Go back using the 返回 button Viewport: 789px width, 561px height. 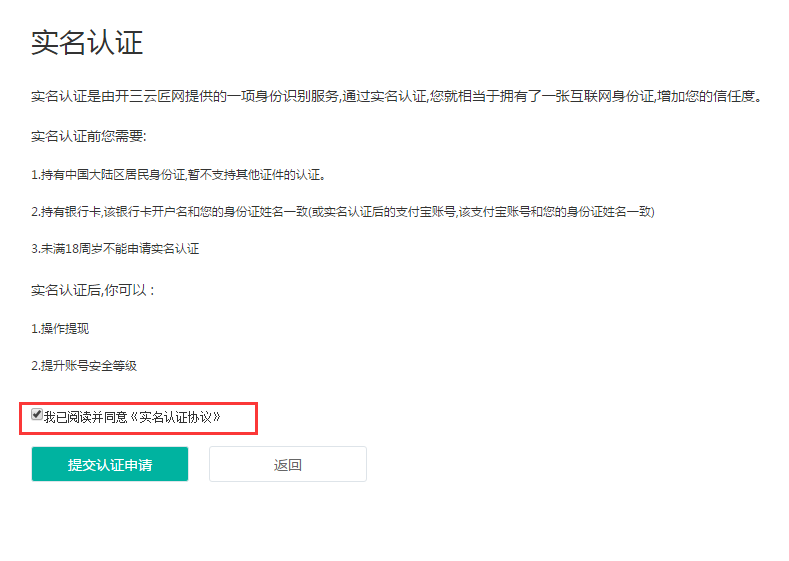coord(288,464)
